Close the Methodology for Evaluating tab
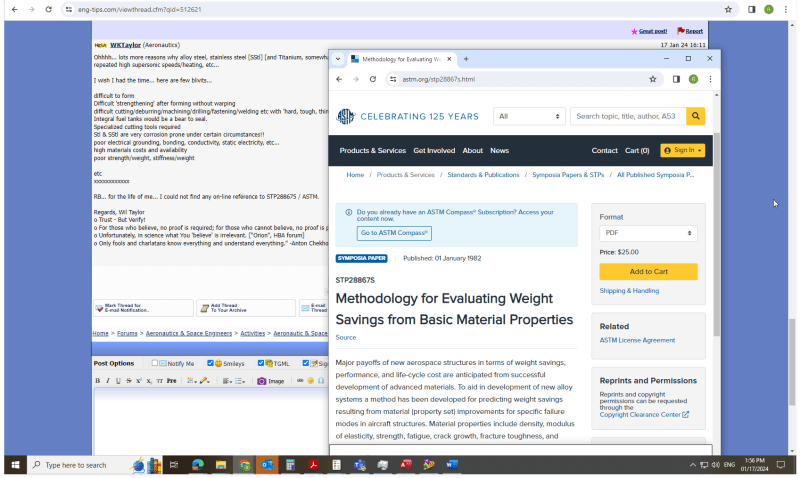This screenshot has width=800, height=478. (x=449, y=59)
